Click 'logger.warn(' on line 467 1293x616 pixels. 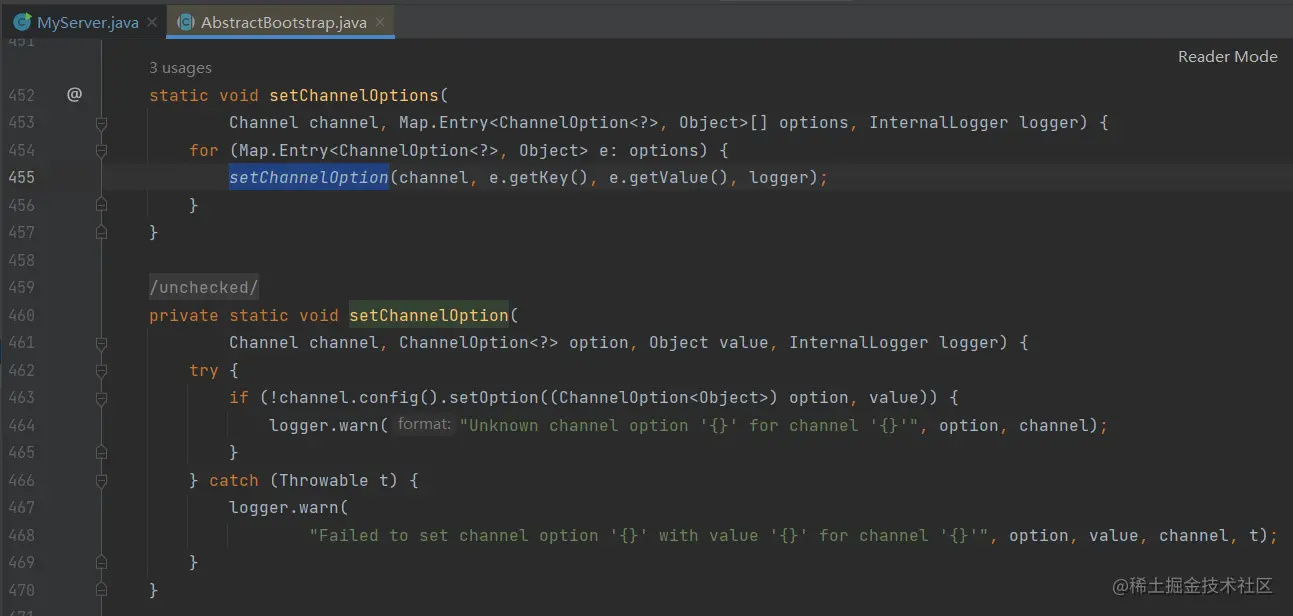289,508
